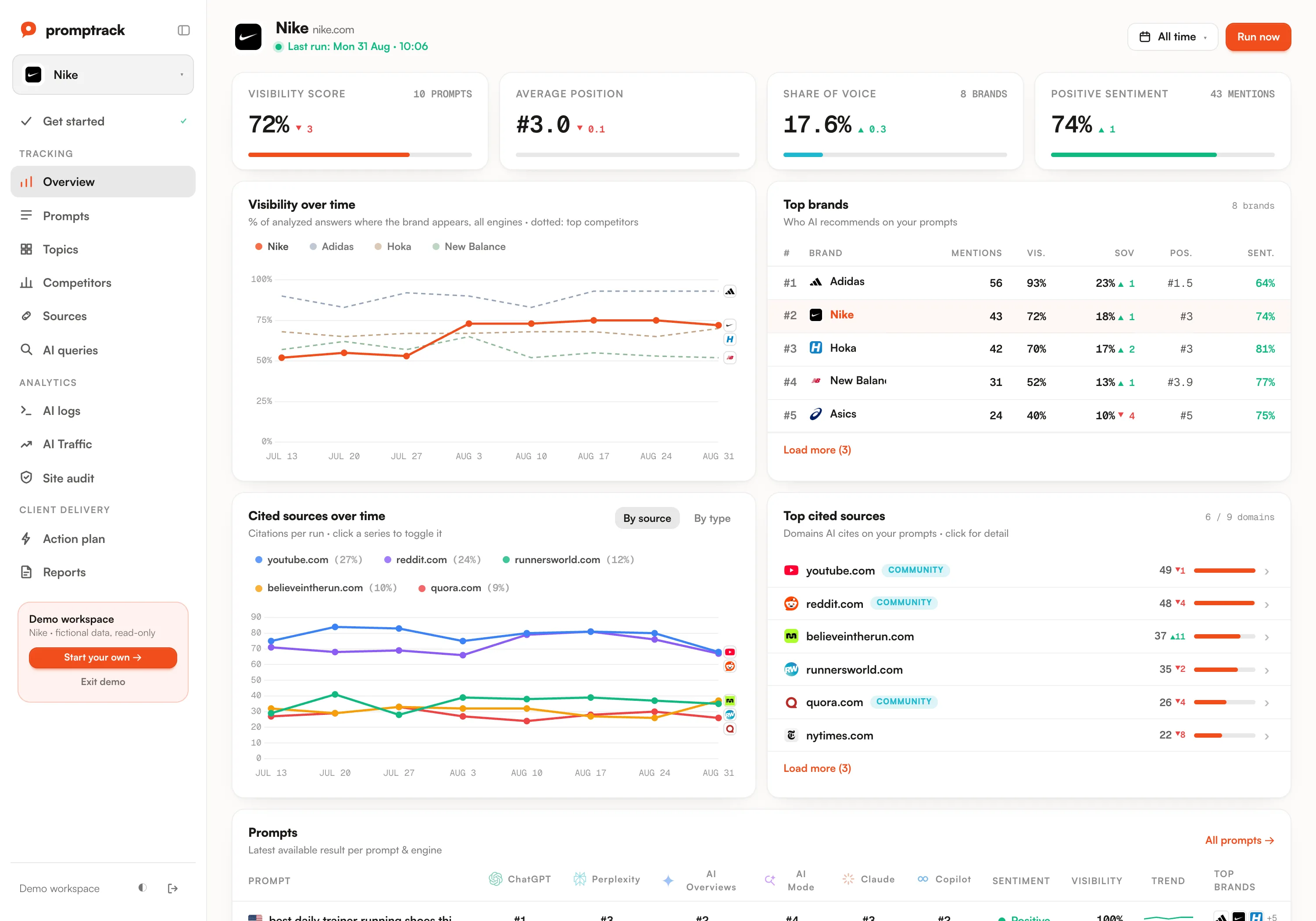Go to Competitors page
The width and height of the screenshot is (1316, 921).
click(103, 282)
